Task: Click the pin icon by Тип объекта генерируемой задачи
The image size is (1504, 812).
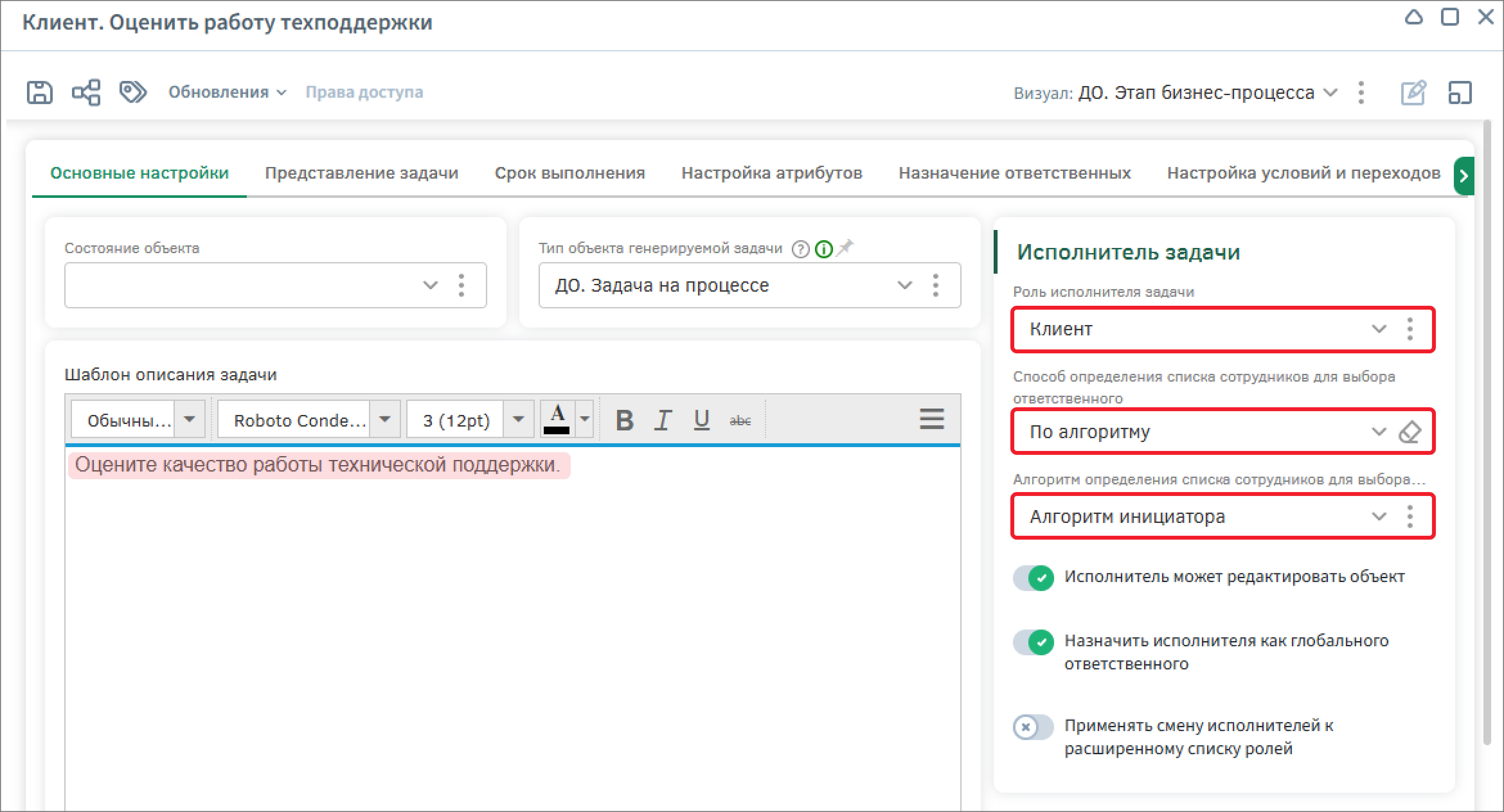Action: click(845, 247)
